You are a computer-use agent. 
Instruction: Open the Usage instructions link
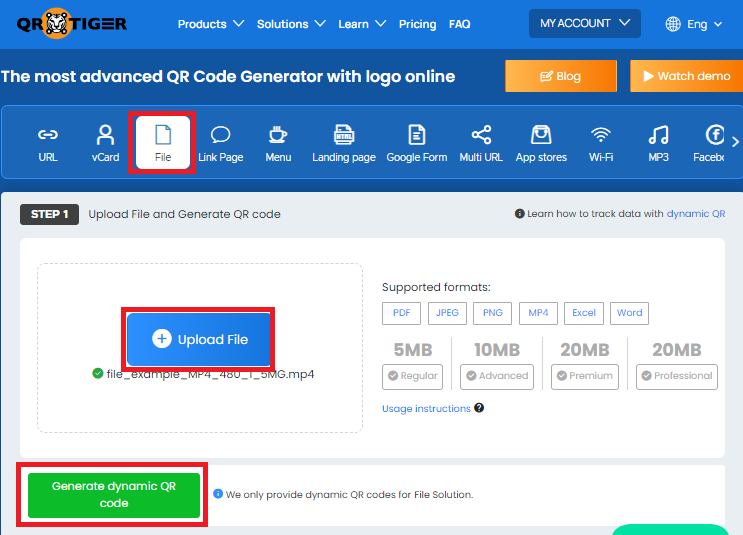[x=426, y=408]
